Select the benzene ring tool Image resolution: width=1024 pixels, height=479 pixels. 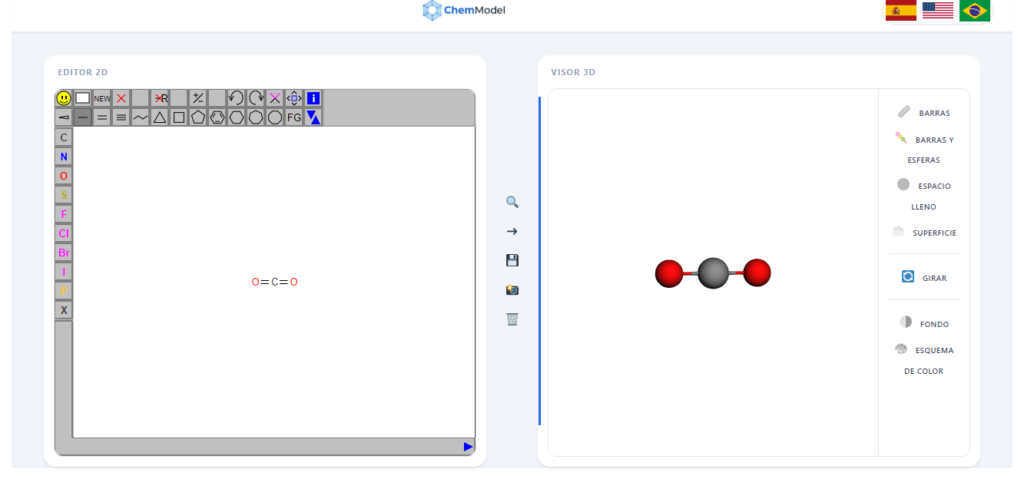pyautogui.click(x=217, y=117)
